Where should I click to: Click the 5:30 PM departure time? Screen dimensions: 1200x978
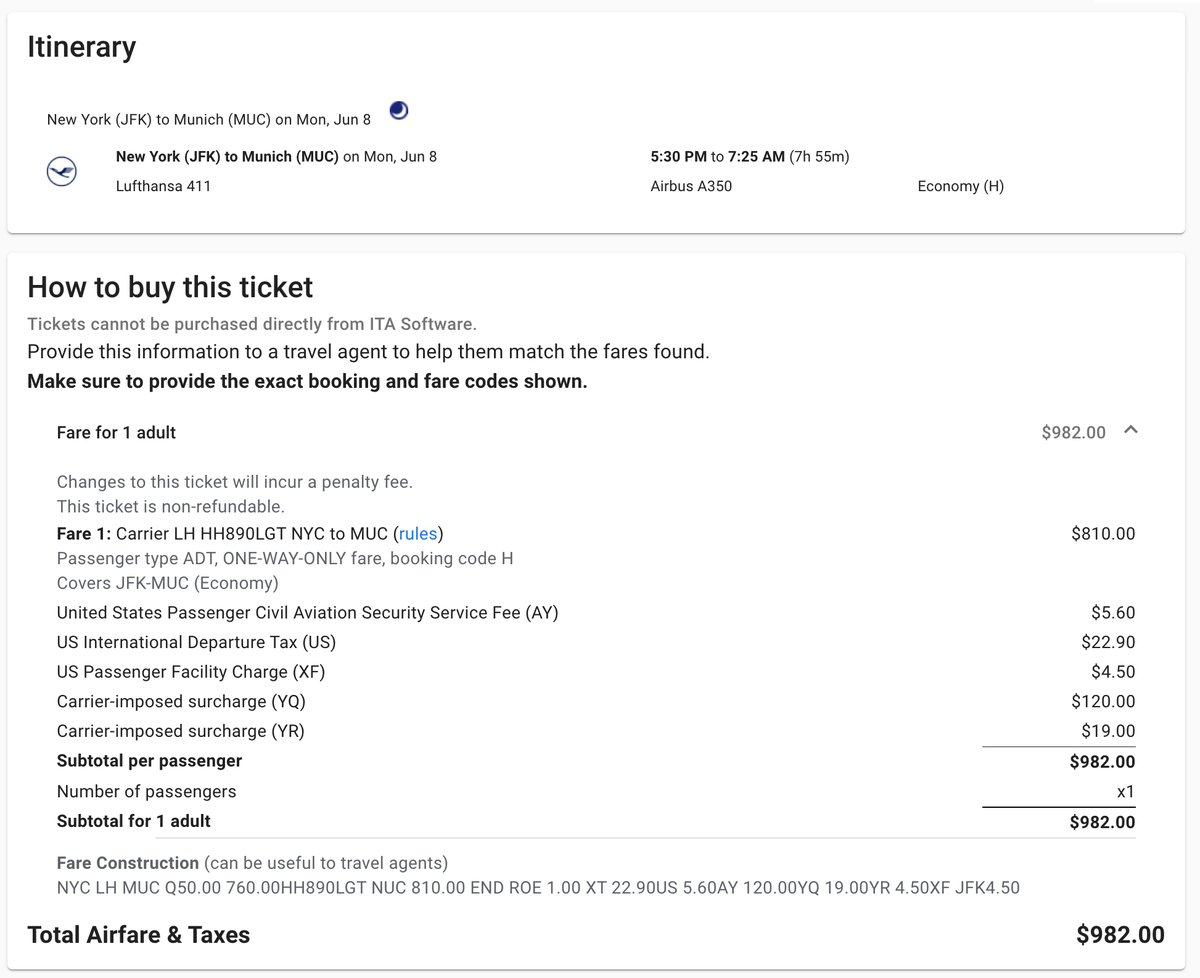point(678,156)
